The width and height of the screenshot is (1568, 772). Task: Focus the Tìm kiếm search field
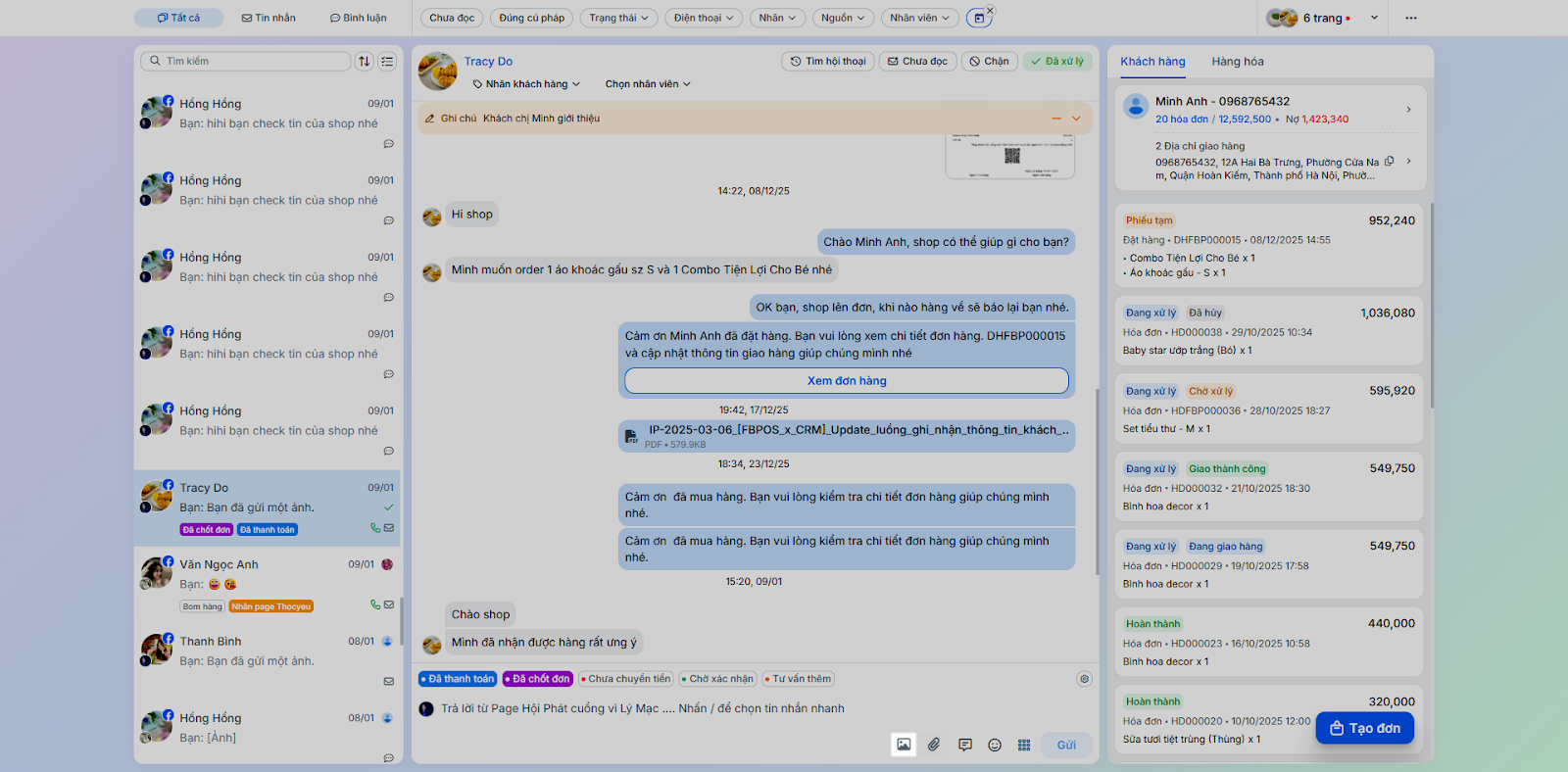[245, 61]
